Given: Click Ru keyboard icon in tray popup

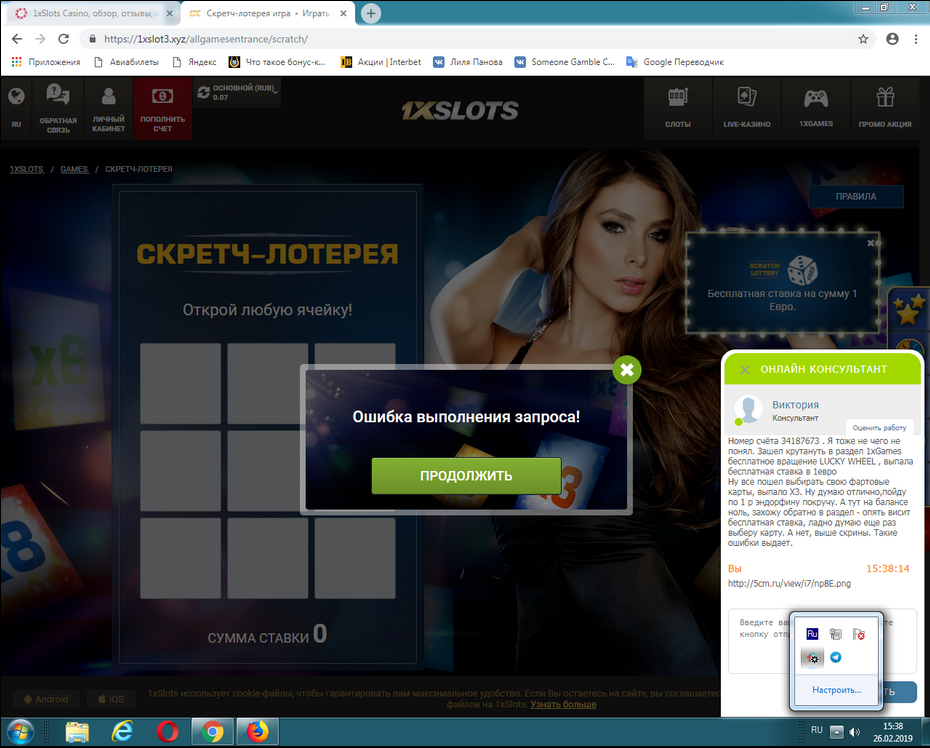Looking at the screenshot, I should 813,634.
